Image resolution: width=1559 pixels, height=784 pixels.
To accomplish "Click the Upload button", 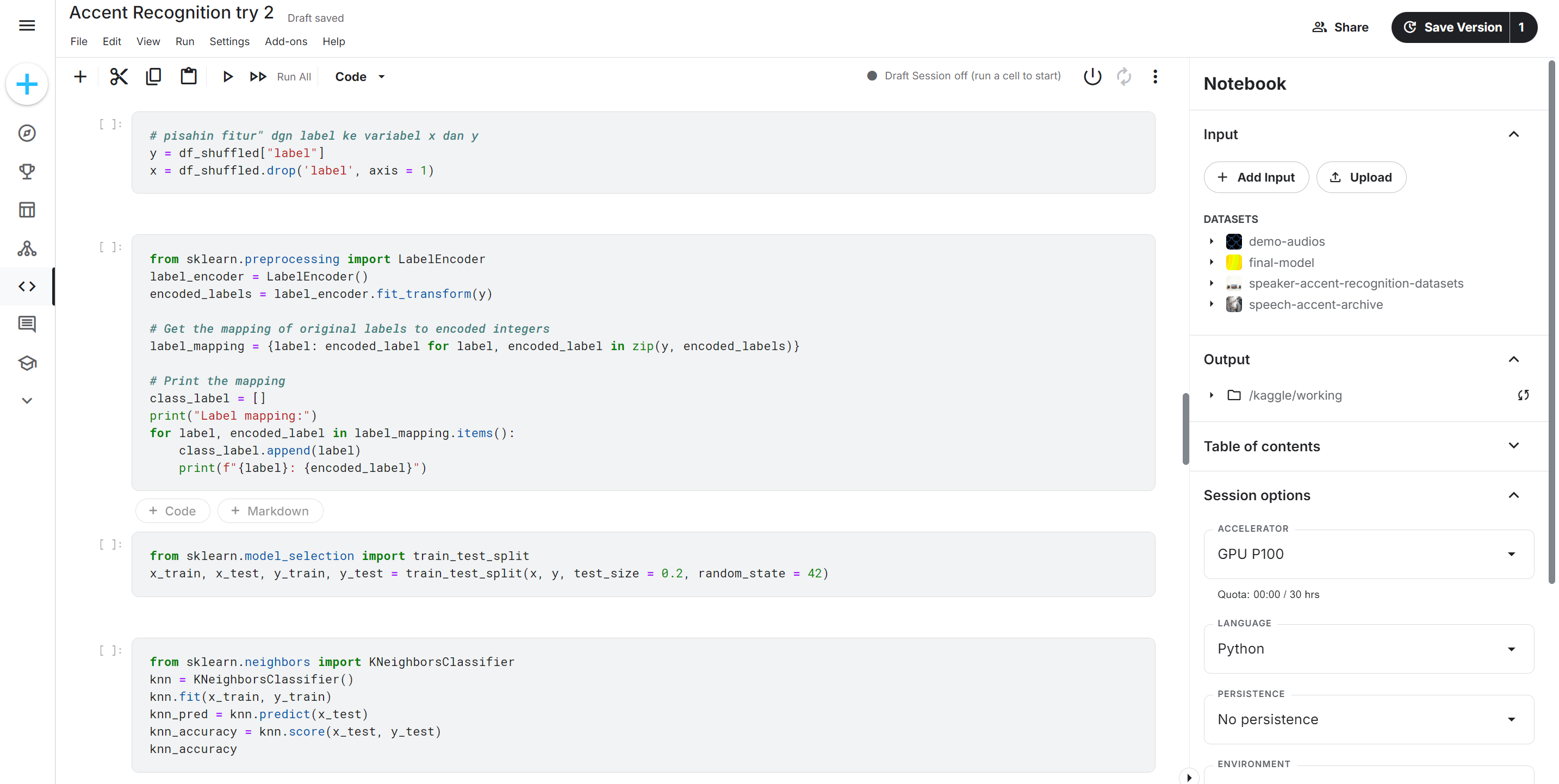I will point(1361,177).
